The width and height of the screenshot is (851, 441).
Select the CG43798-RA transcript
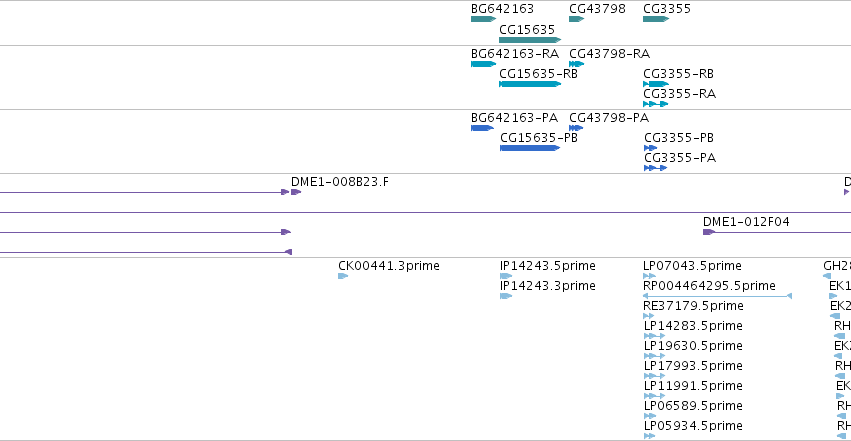(x=576, y=64)
